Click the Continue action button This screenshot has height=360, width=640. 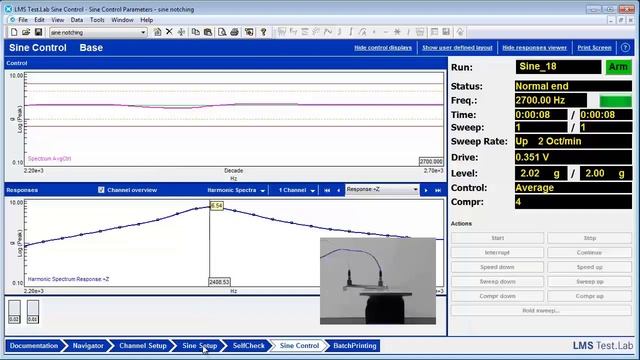[589, 253]
